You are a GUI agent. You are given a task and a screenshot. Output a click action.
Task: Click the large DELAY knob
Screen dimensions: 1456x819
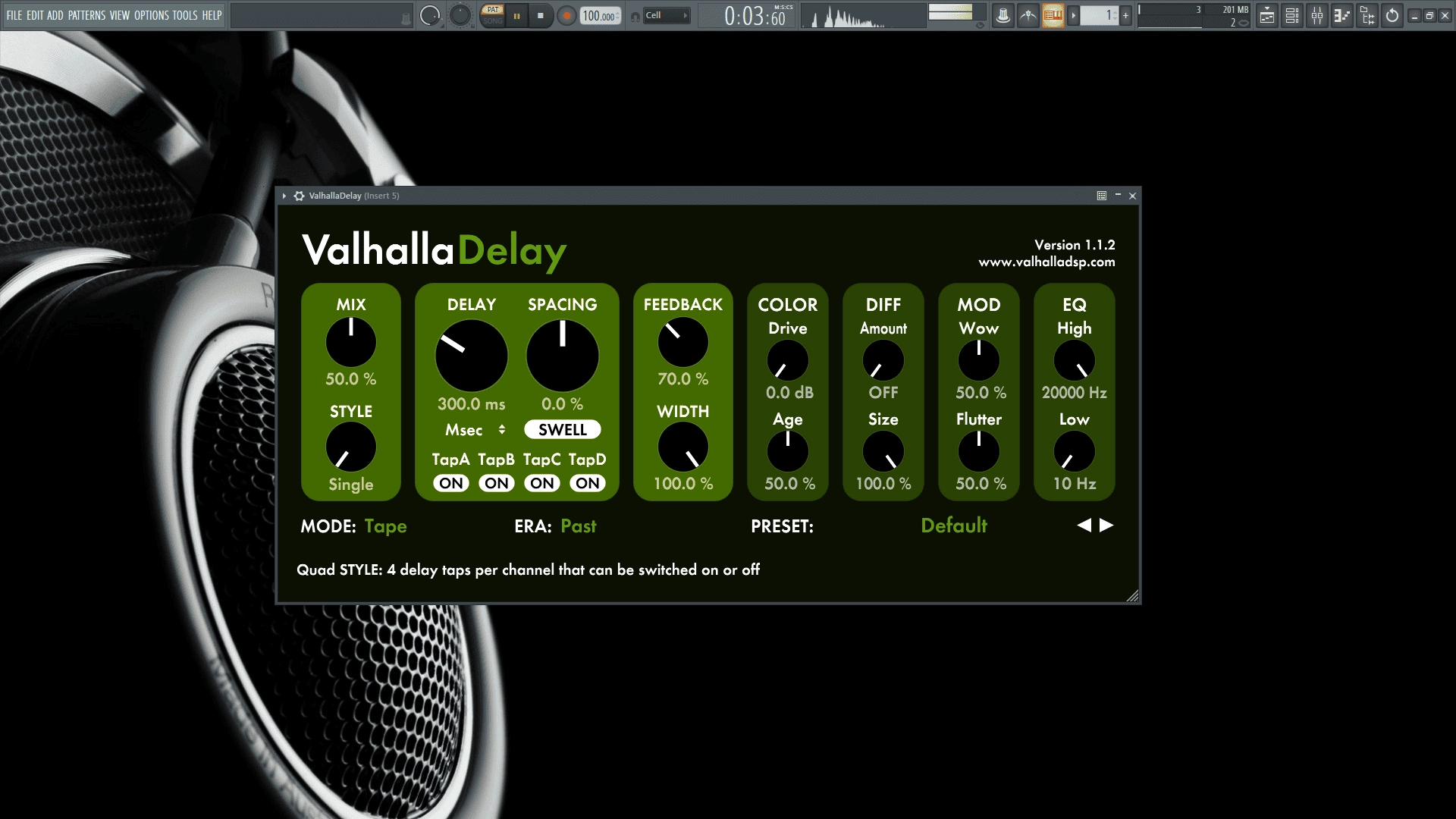click(472, 356)
